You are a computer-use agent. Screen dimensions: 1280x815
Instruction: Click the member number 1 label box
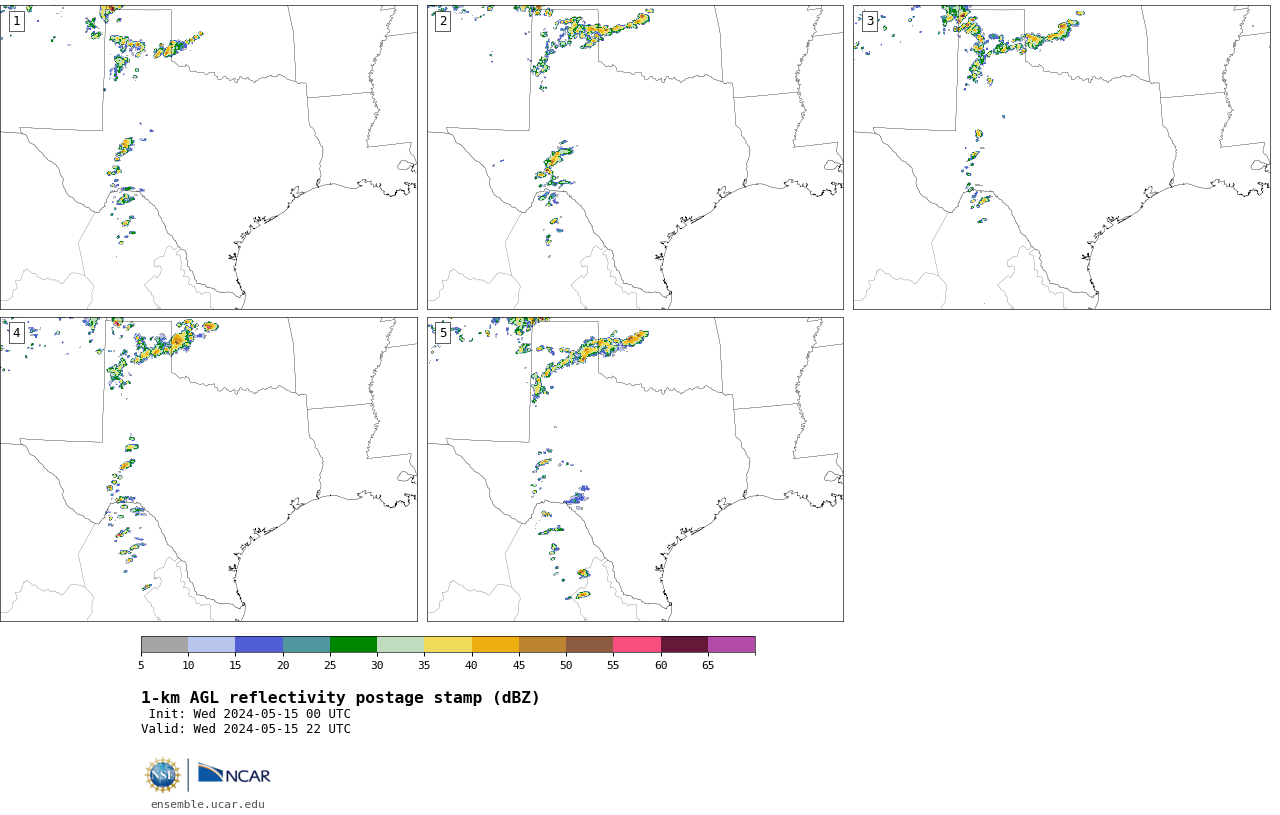[16, 21]
